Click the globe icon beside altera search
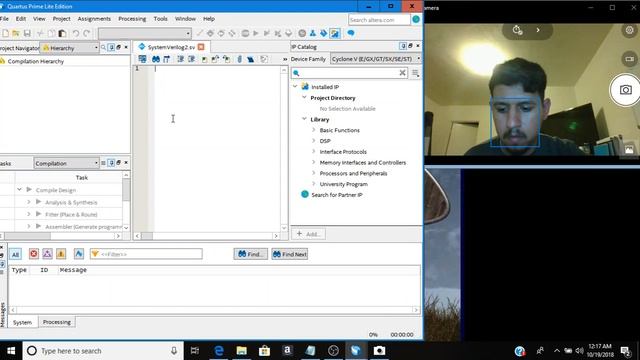Image resolution: width=640 pixels, height=360 pixels. click(416, 20)
